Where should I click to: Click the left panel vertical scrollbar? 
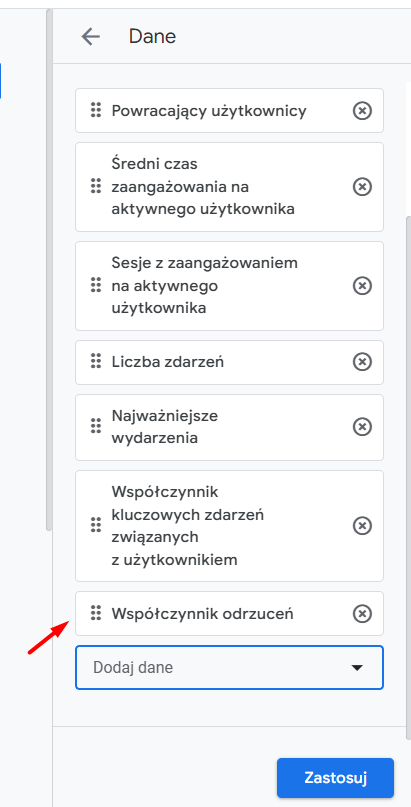point(49,268)
